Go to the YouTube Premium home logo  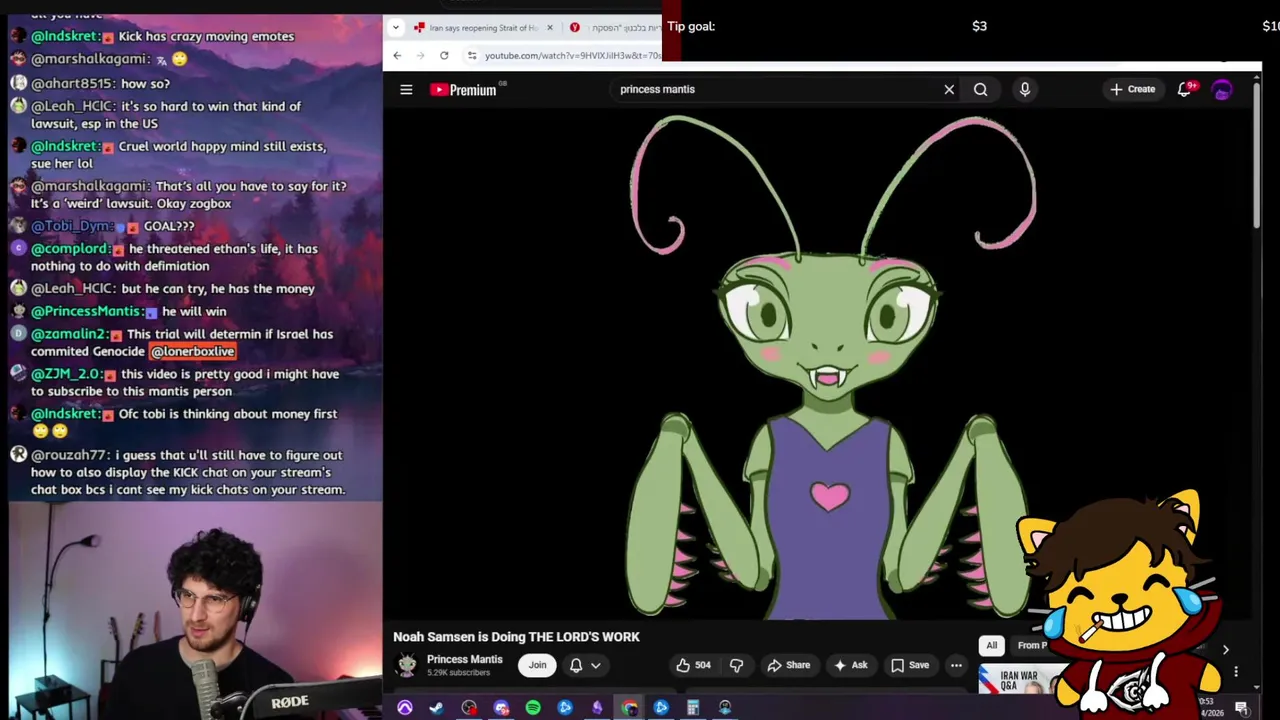tap(464, 90)
